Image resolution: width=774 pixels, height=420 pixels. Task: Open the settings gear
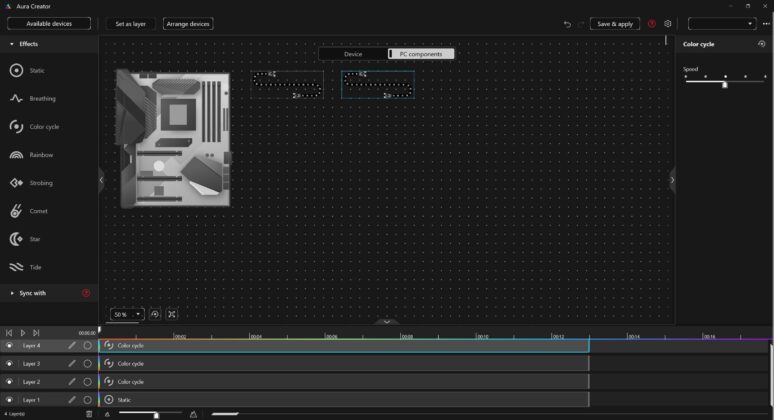[x=667, y=24]
